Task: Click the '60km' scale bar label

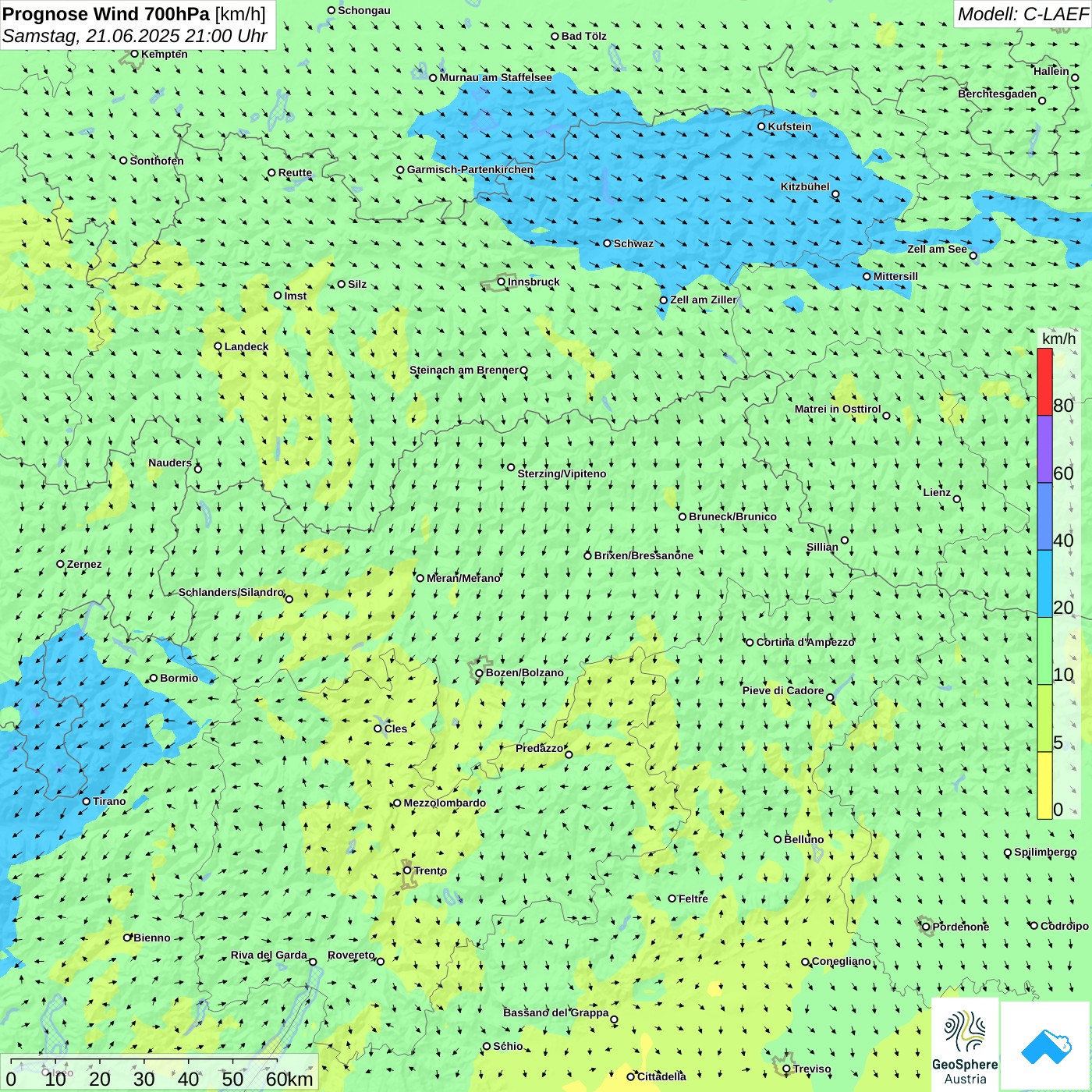Action: (x=289, y=1079)
